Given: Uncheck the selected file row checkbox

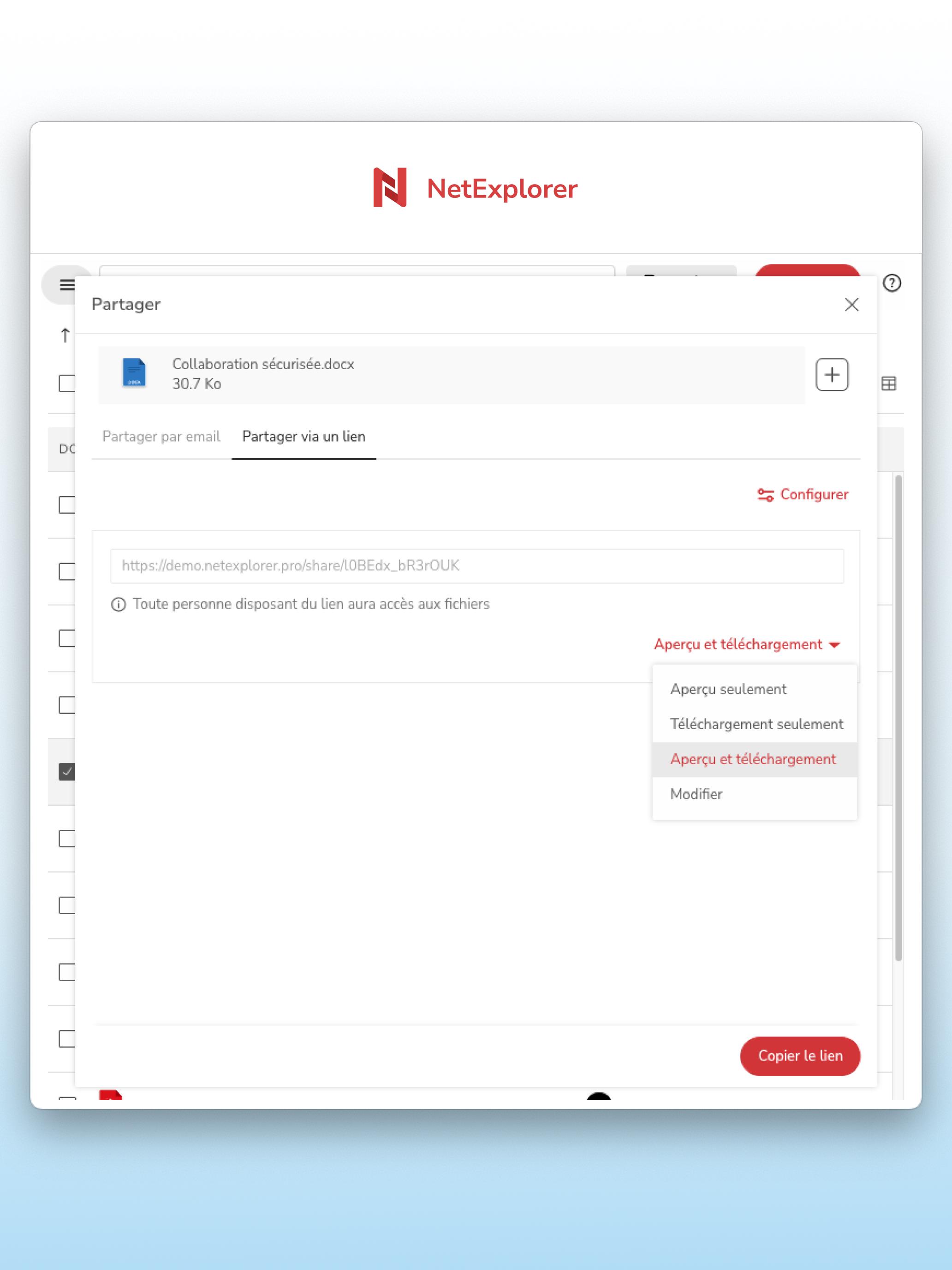Looking at the screenshot, I should (66, 772).
